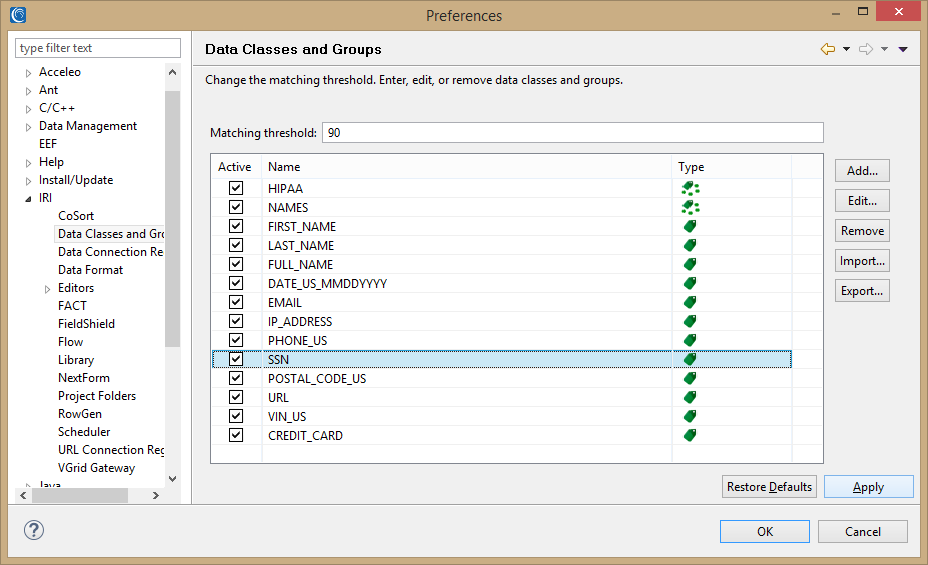Image resolution: width=928 pixels, height=565 pixels.
Task: Uncheck the CREDIT_CARD active checkbox
Action: (x=236, y=435)
